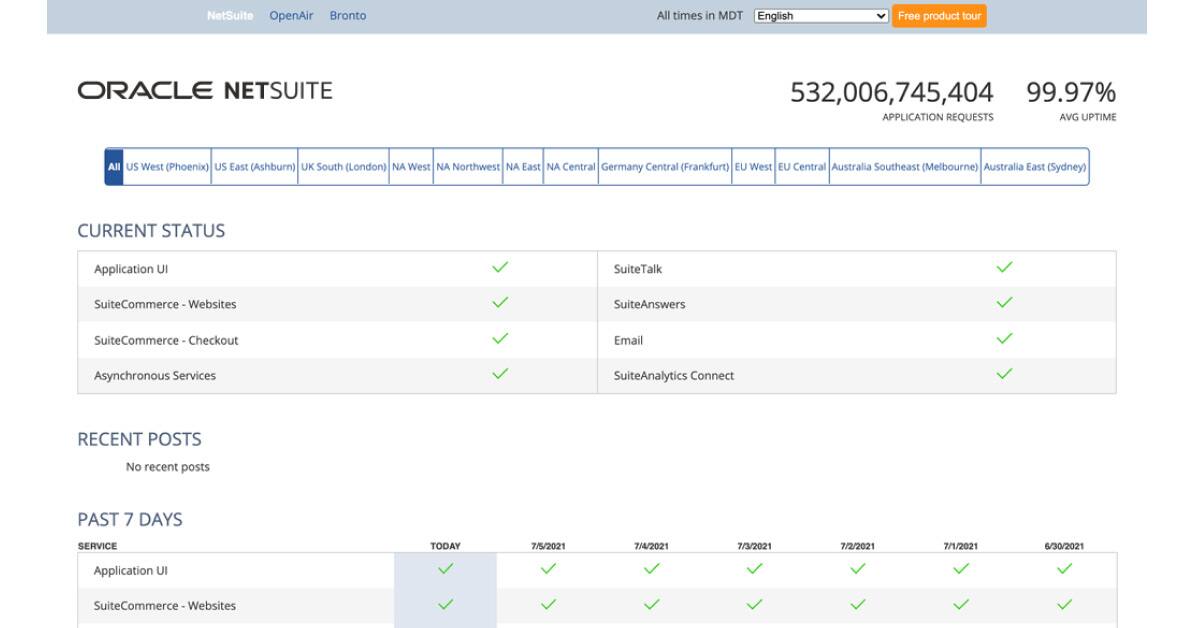This screenshot has width=1200, height=628.
Task: Click the SuiteAnswers service label
Action: (650, 305)
